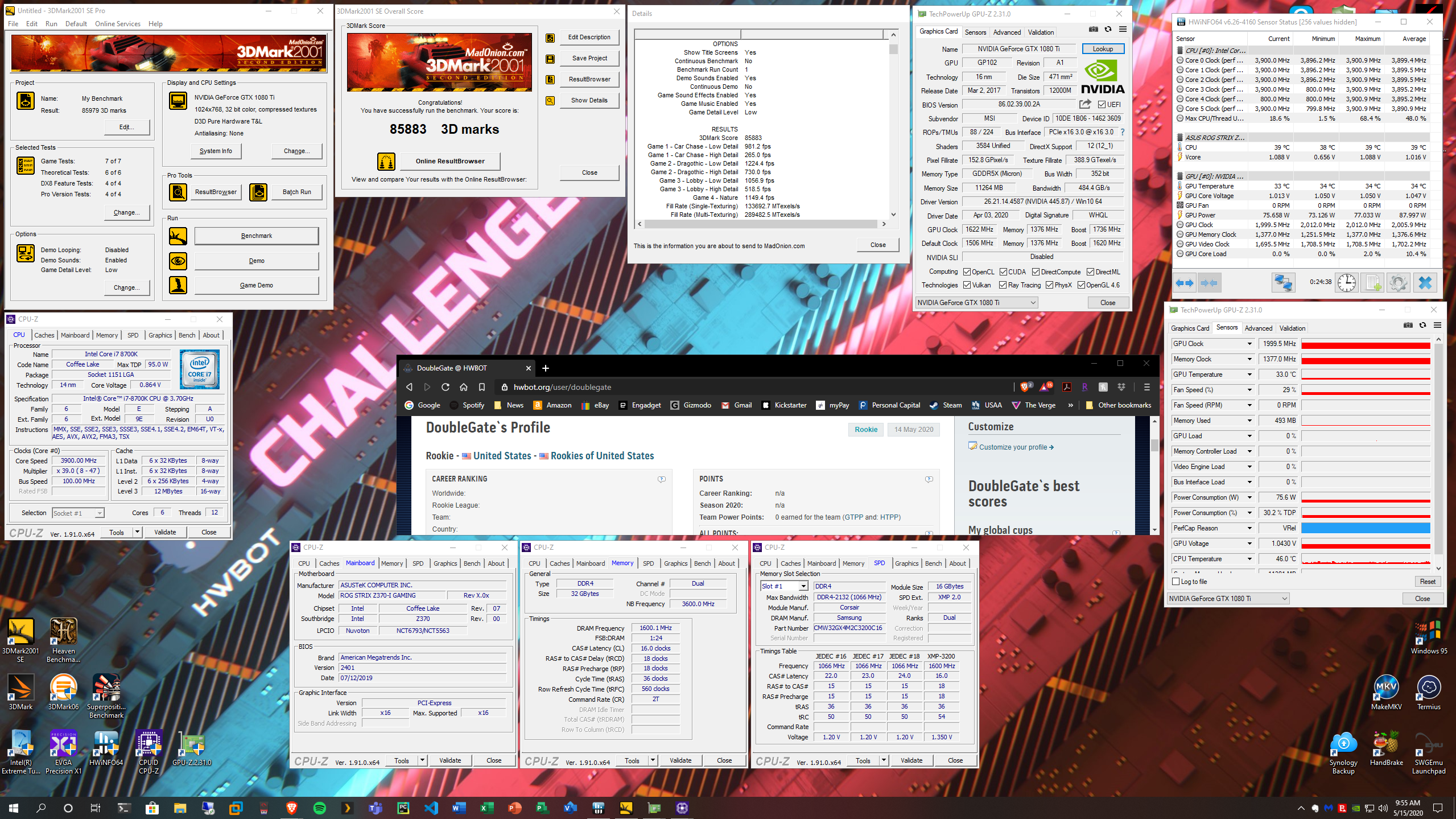The height and width of the screenshot is (819, 1456).
Task: Select the Bench tab in CPU-Z Memory window
Action: pos(702,563)
